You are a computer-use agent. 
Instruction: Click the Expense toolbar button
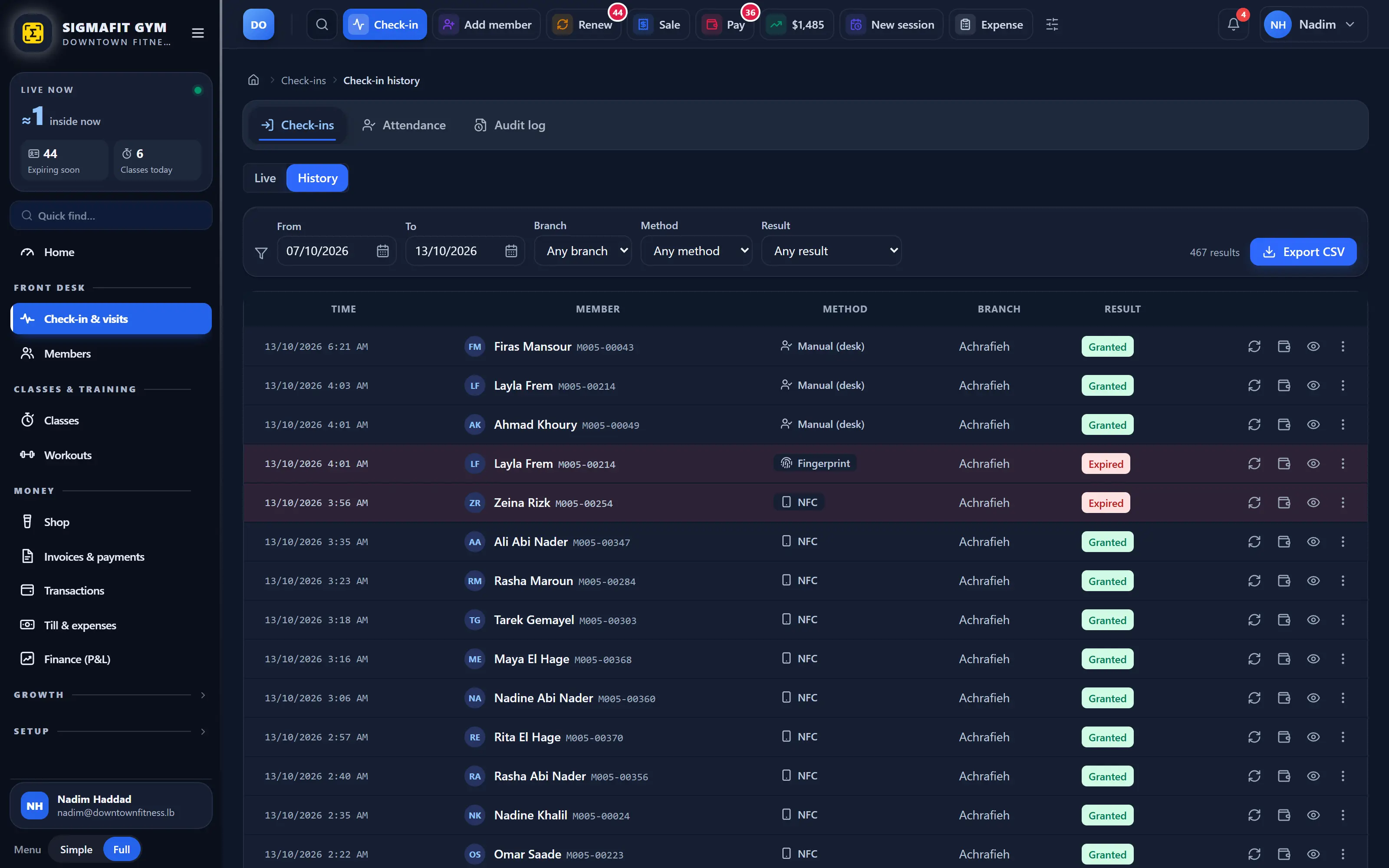pos(991,24)
